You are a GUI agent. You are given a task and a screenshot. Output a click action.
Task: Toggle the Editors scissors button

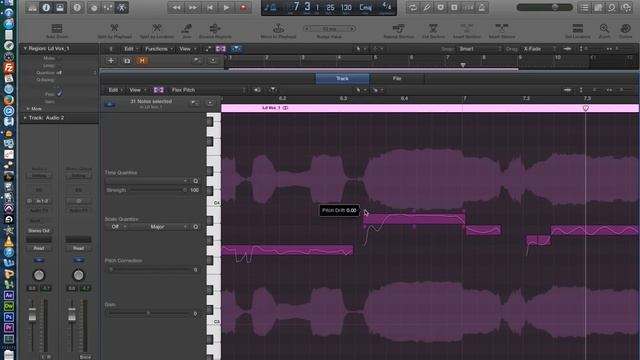122,7
